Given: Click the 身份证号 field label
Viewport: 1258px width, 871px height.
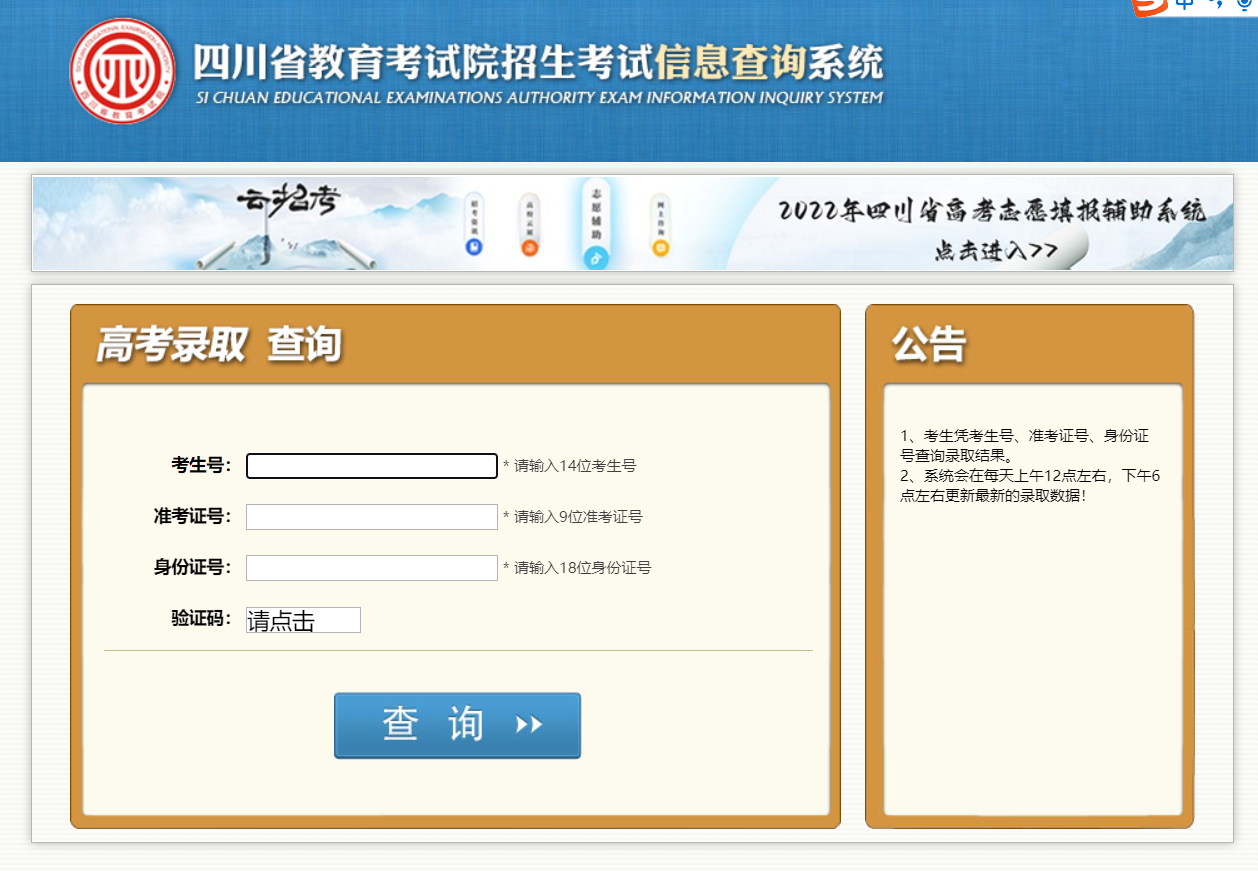Looking at the screenshot, I should click(192, 567).
